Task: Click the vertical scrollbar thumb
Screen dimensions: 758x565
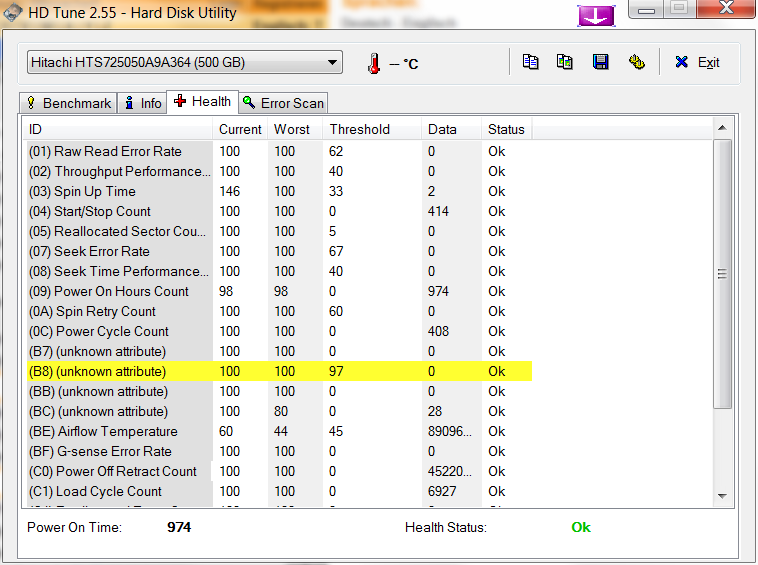Action: click(x=722, y=274)
